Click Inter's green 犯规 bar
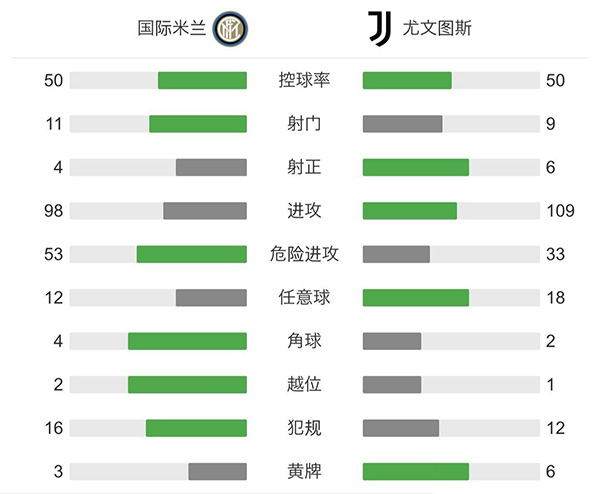600x494 pixels. tap(196, 428)
